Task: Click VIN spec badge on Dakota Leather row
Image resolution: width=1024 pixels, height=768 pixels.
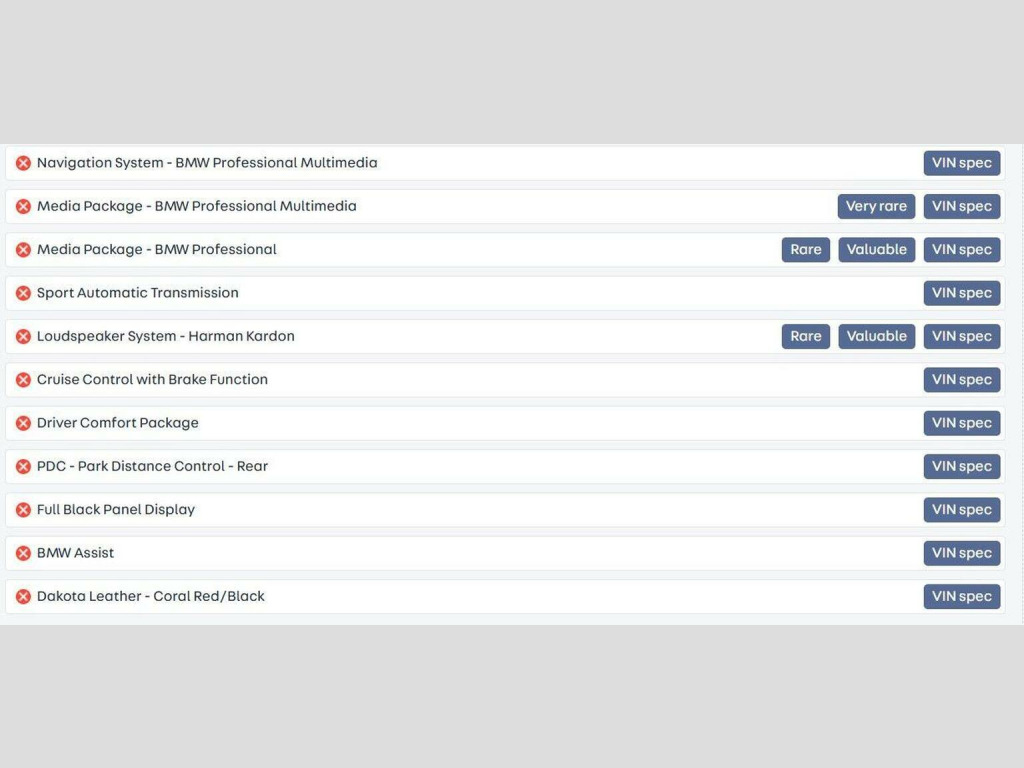Action: pos(961,596)
